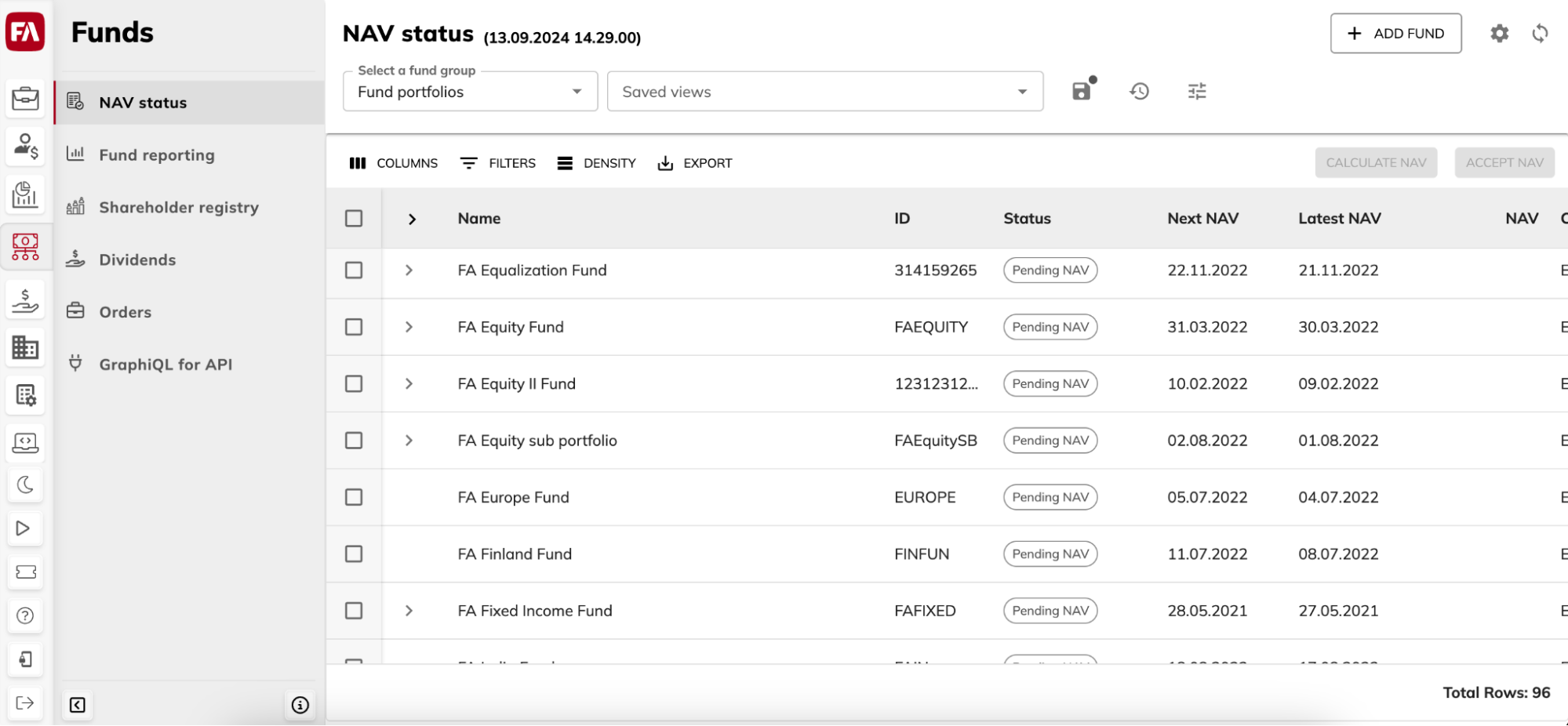Sort by the Next NAV column header
Image resolution: width=1568 pixels, height=726 pixels.
(x=1202, y=219)
